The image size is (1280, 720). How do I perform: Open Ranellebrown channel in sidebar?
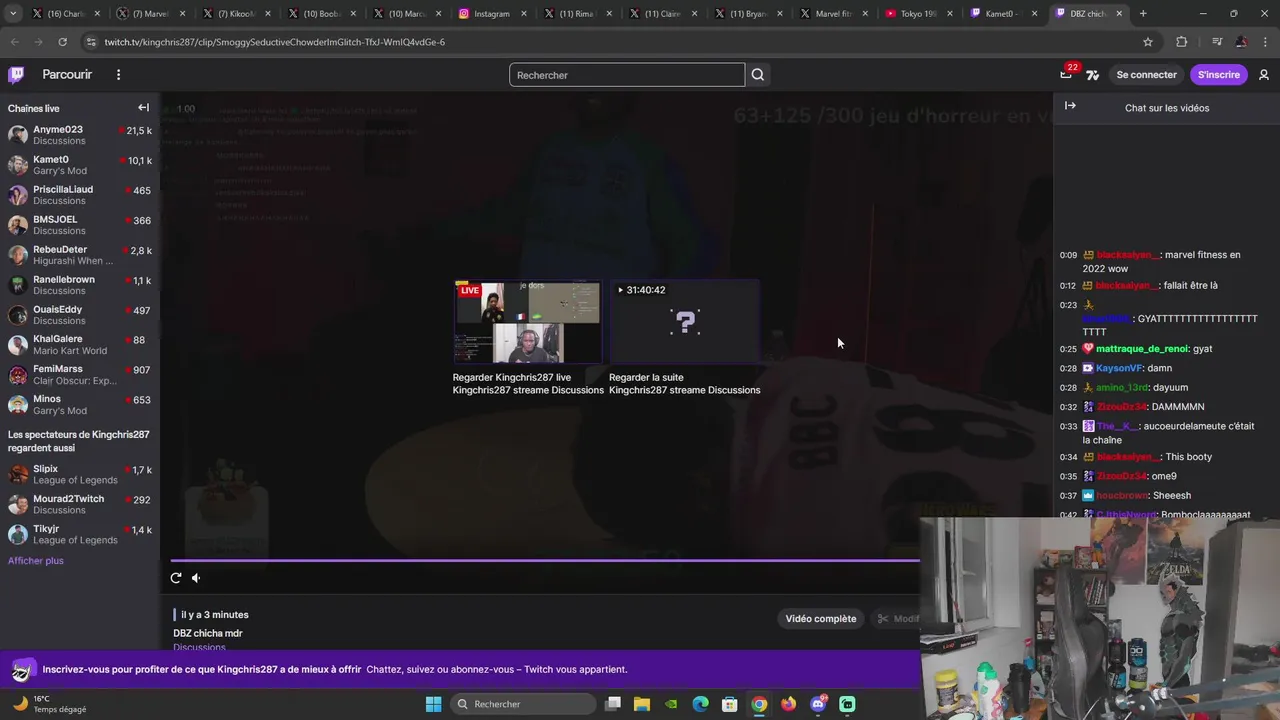(x=80, y=285)
